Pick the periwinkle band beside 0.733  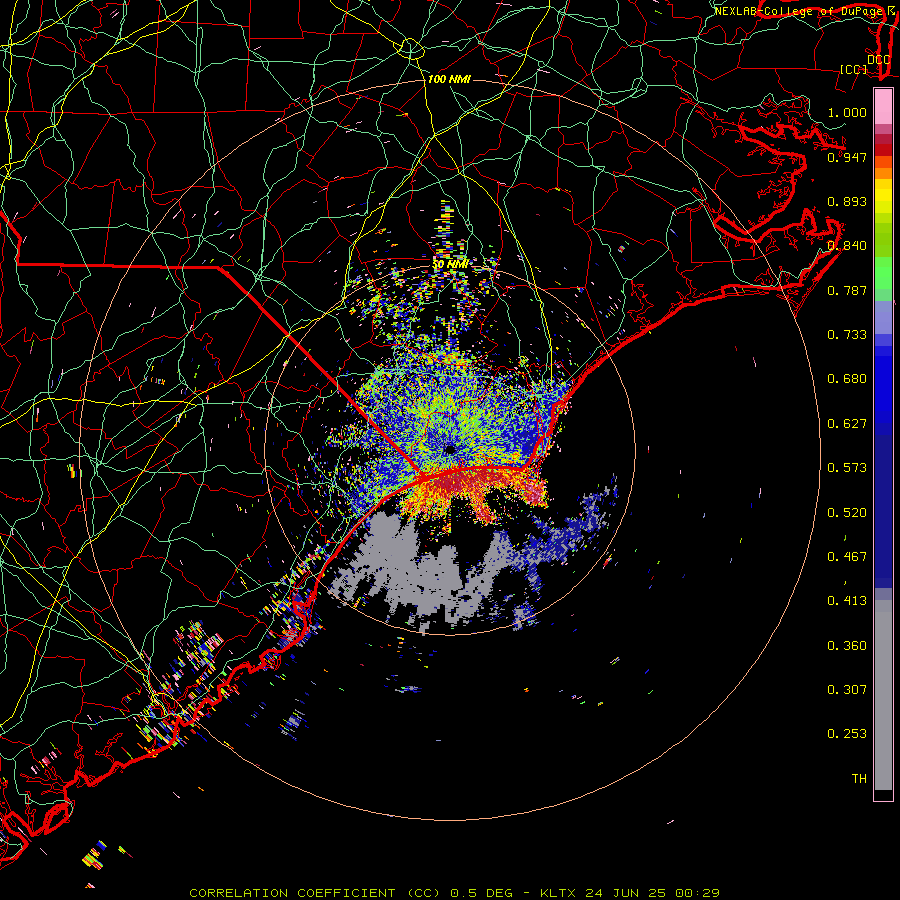883,318
